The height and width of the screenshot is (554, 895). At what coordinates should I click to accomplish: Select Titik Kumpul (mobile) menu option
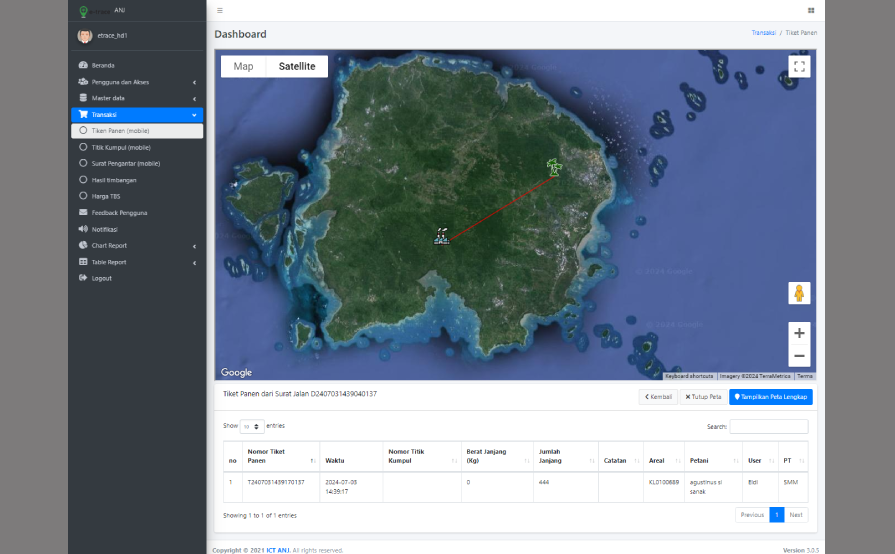click(x=120, y=147)
